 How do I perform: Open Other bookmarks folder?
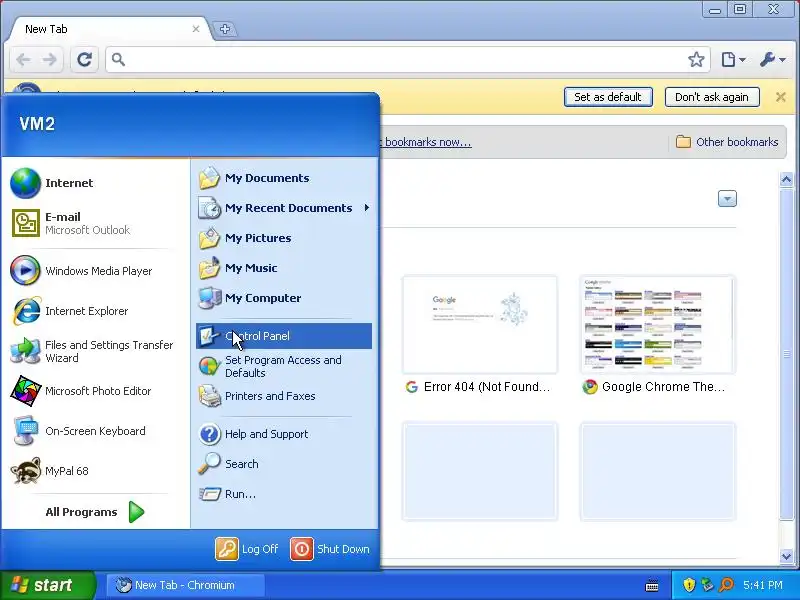[727, 142]
